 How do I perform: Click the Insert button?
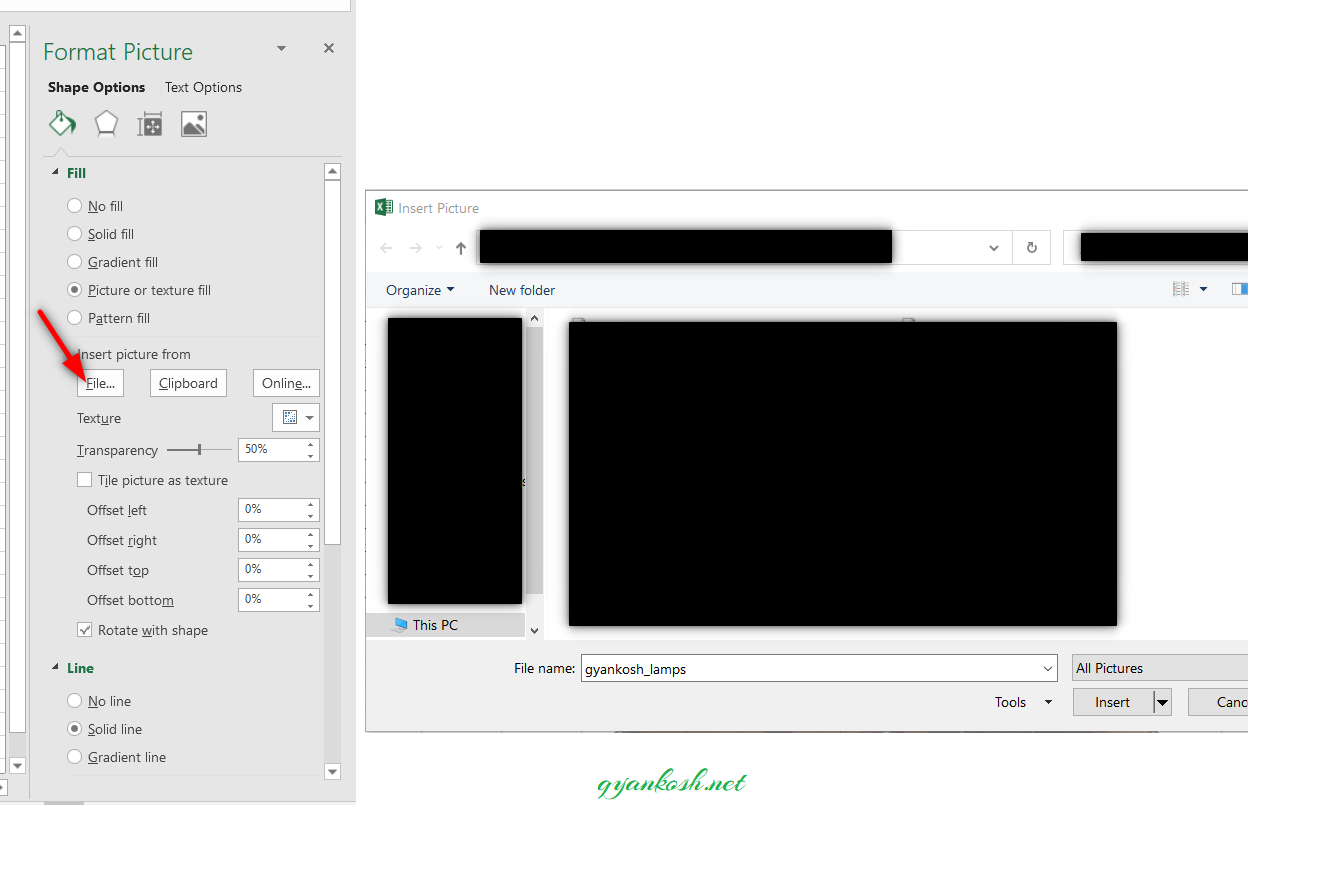[1112, 702]
